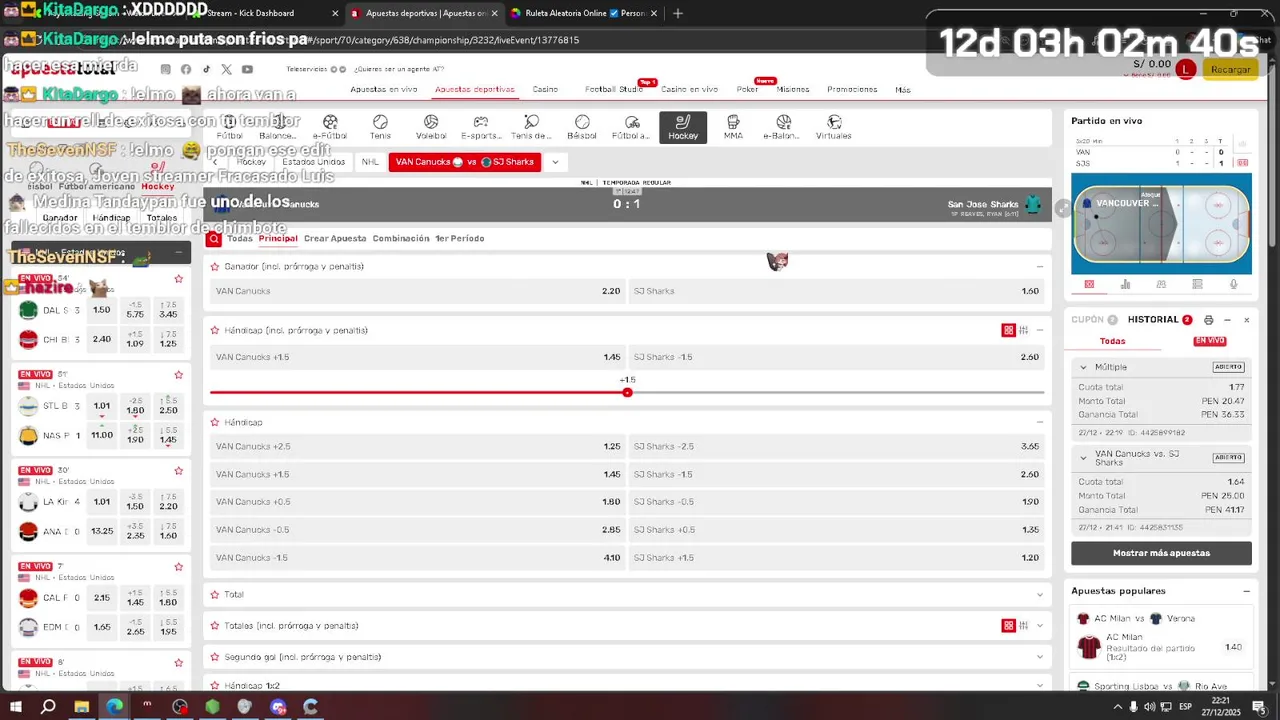Open the head-to-head icon under rink
1280x720 pixels.
(x=1161, y=284)
